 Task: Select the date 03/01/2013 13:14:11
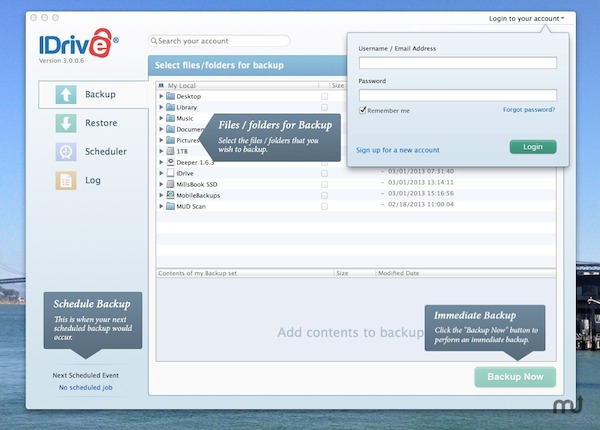click(x=421, y=182)
